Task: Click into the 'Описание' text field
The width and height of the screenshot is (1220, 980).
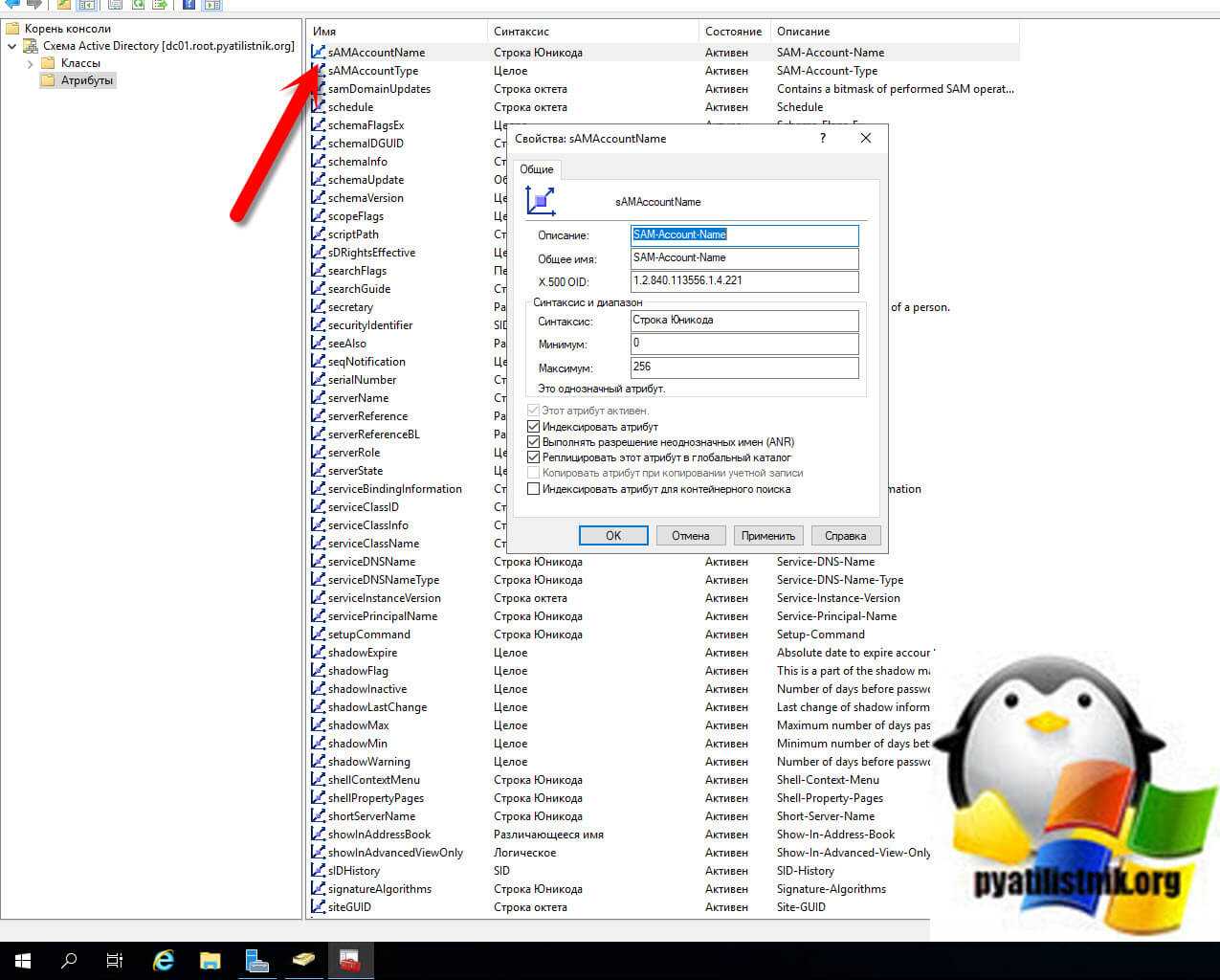Action: click(x=744, y=235)
